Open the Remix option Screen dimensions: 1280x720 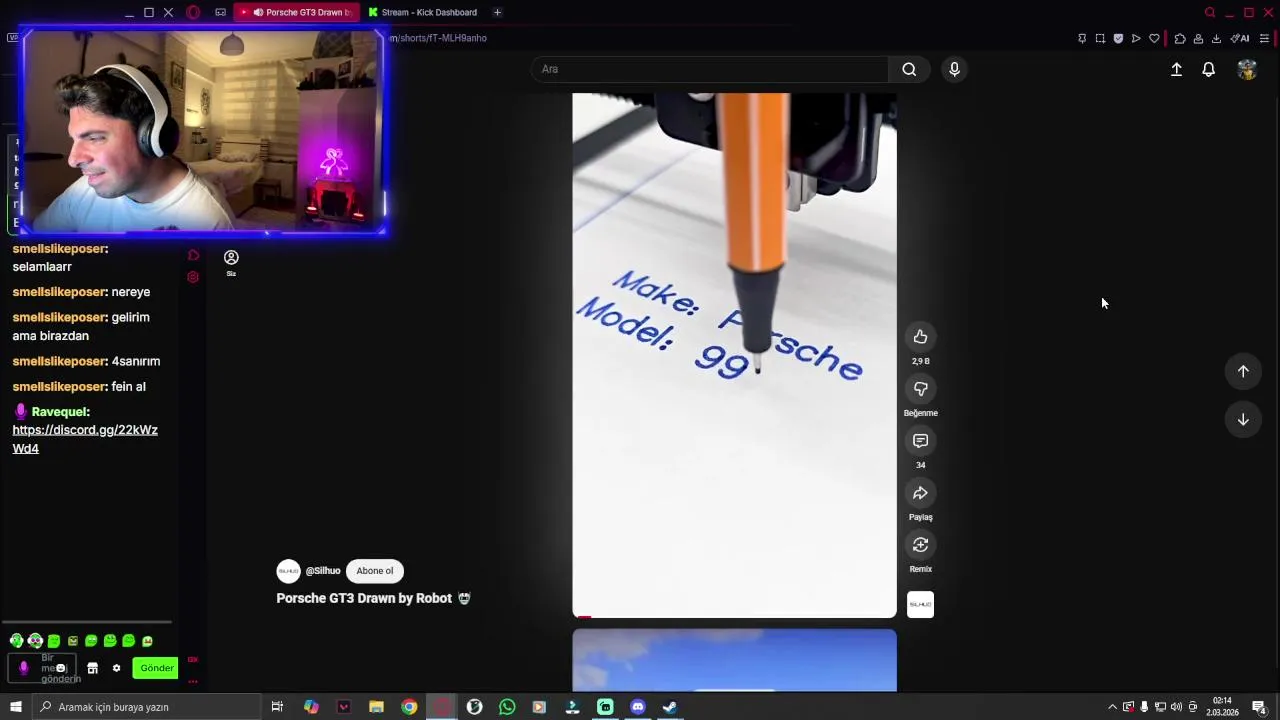pyautogui.click(x=920, y=545)
